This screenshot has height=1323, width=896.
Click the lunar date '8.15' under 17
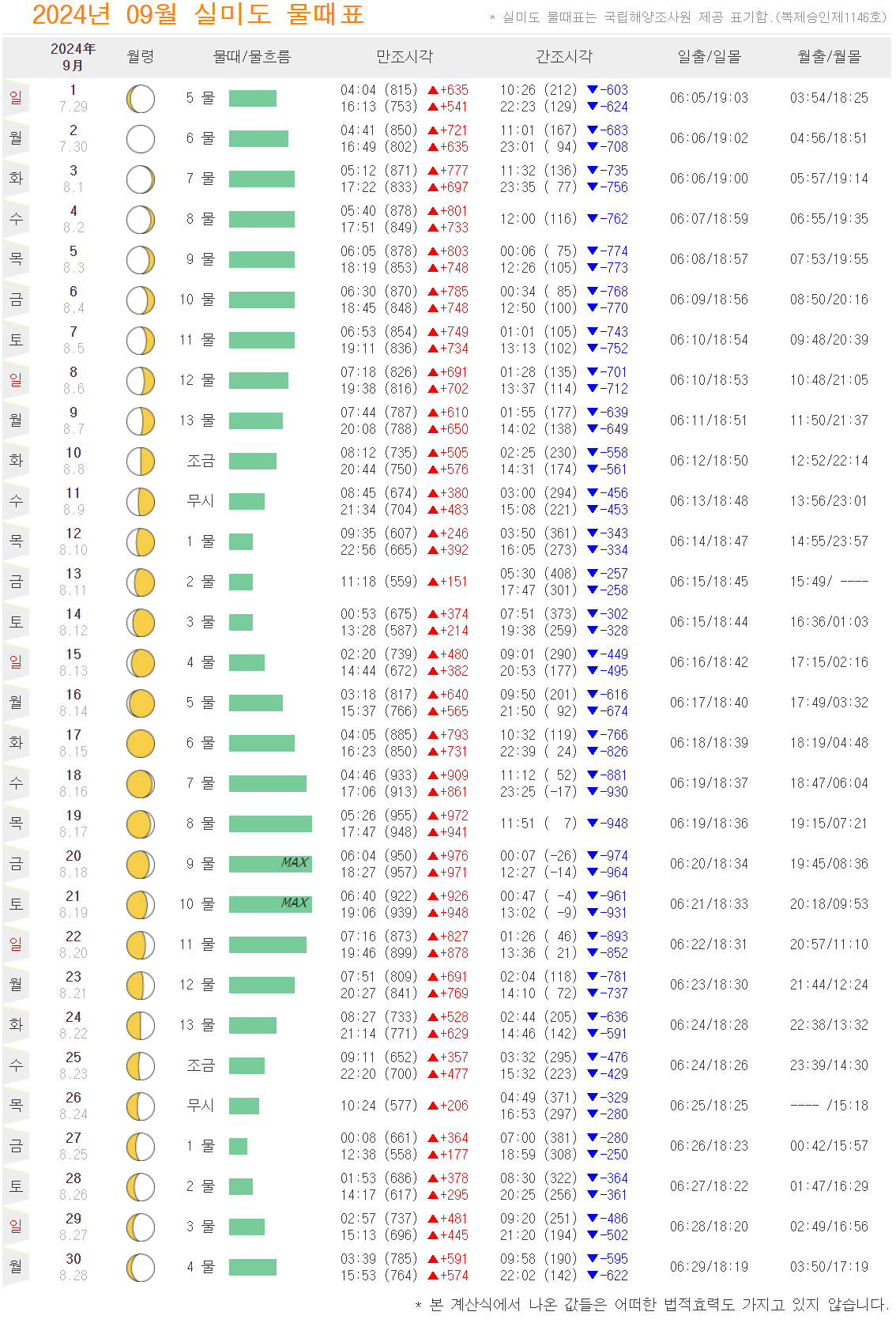pyautogui.click(x=73, y=752)
